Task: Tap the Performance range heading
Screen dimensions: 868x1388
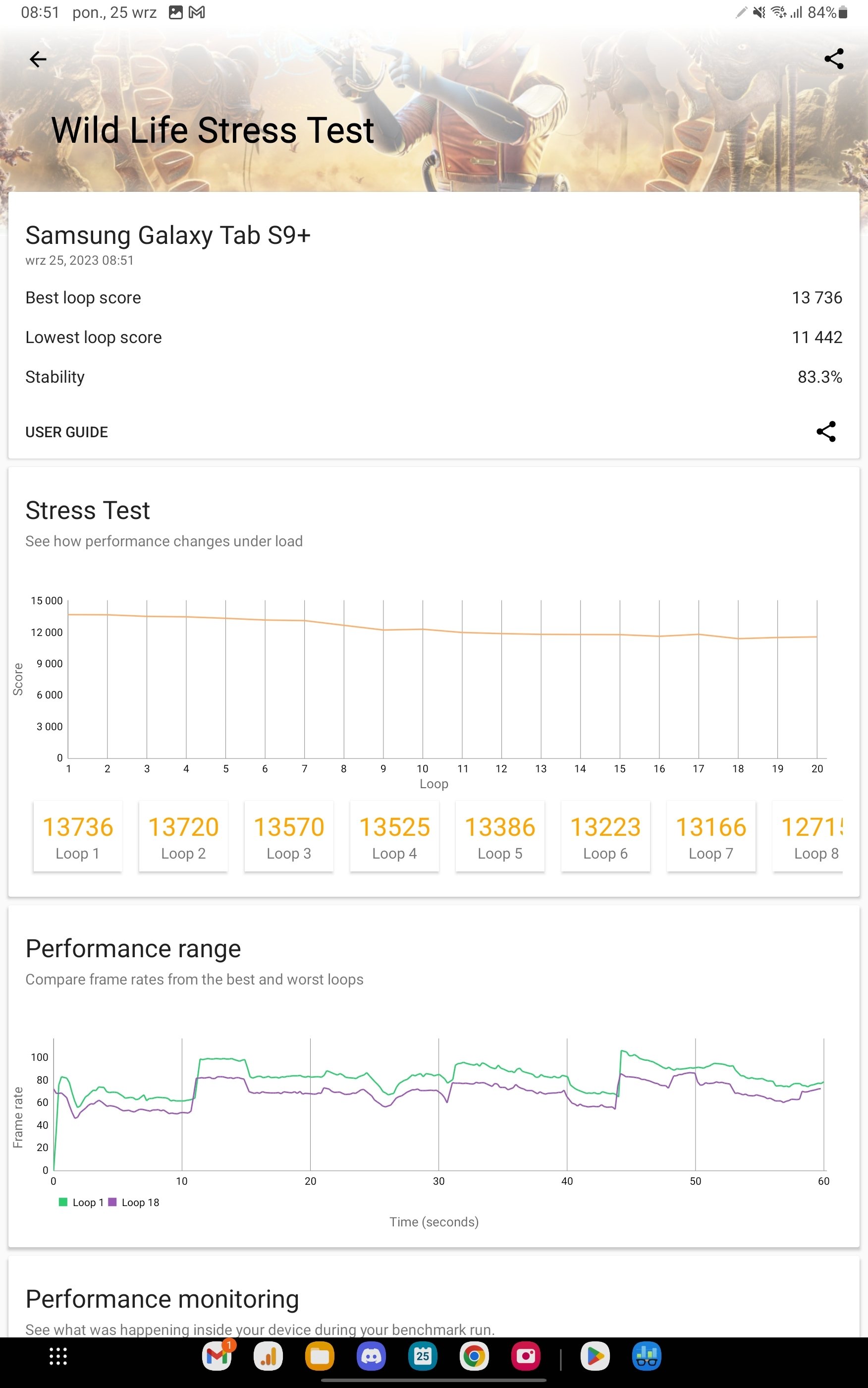Action: tap(133, 949)
